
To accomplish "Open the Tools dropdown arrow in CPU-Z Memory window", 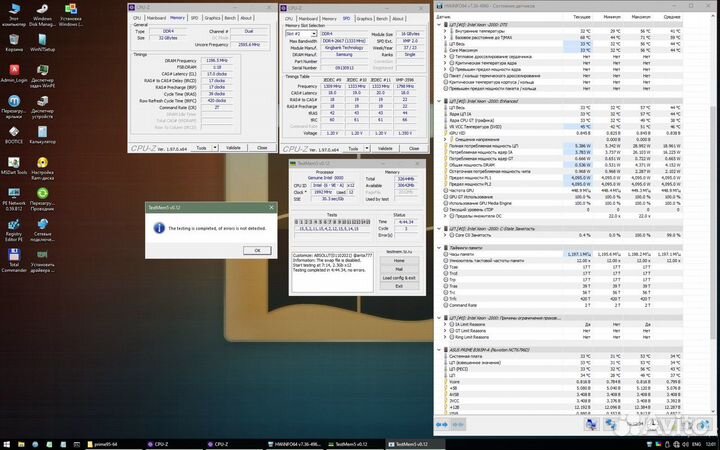I will click(215, 148).
